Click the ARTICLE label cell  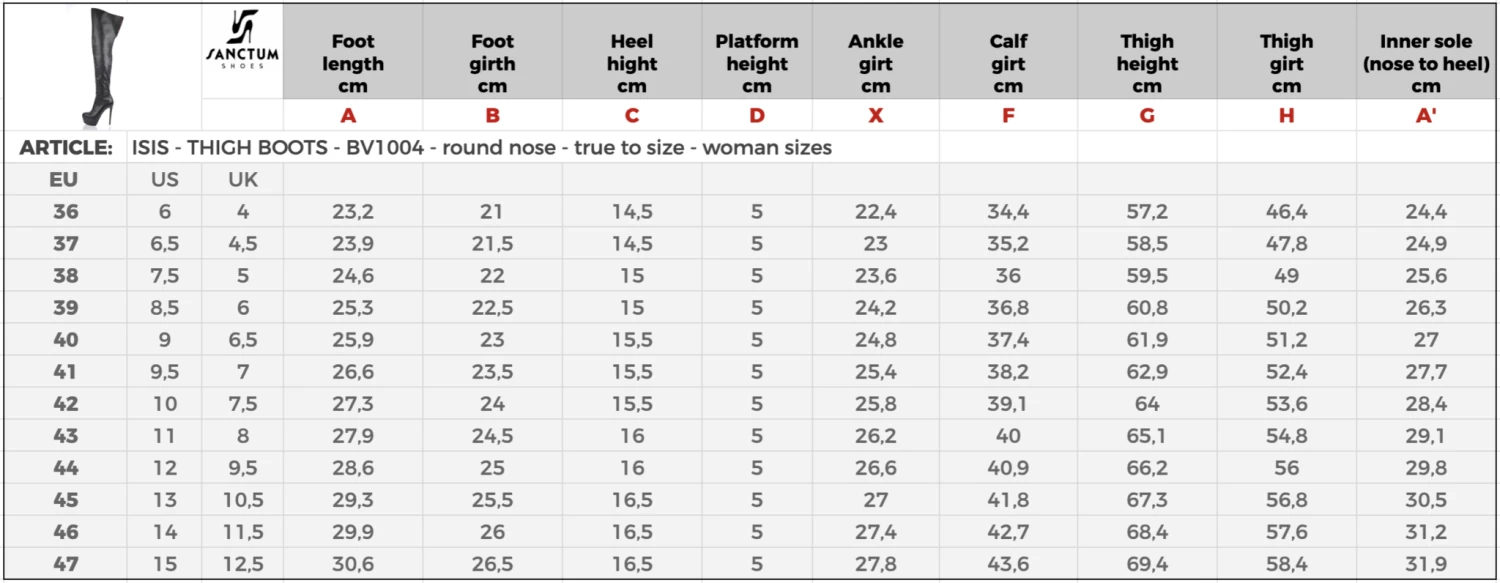click(65, 149)
